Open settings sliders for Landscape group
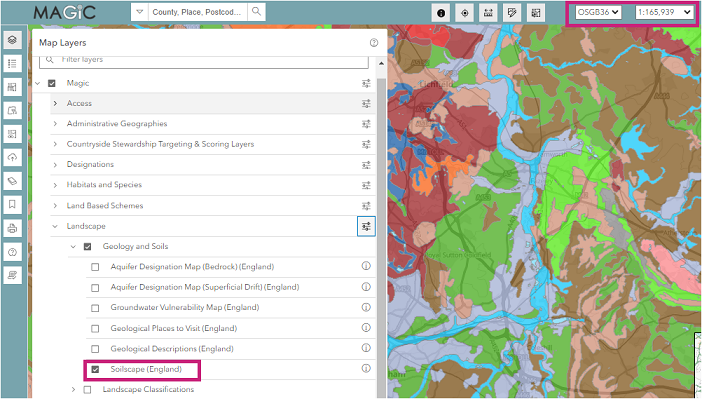Image resolution: width=702 pixels, height=399 pixels. click(366, 226)
